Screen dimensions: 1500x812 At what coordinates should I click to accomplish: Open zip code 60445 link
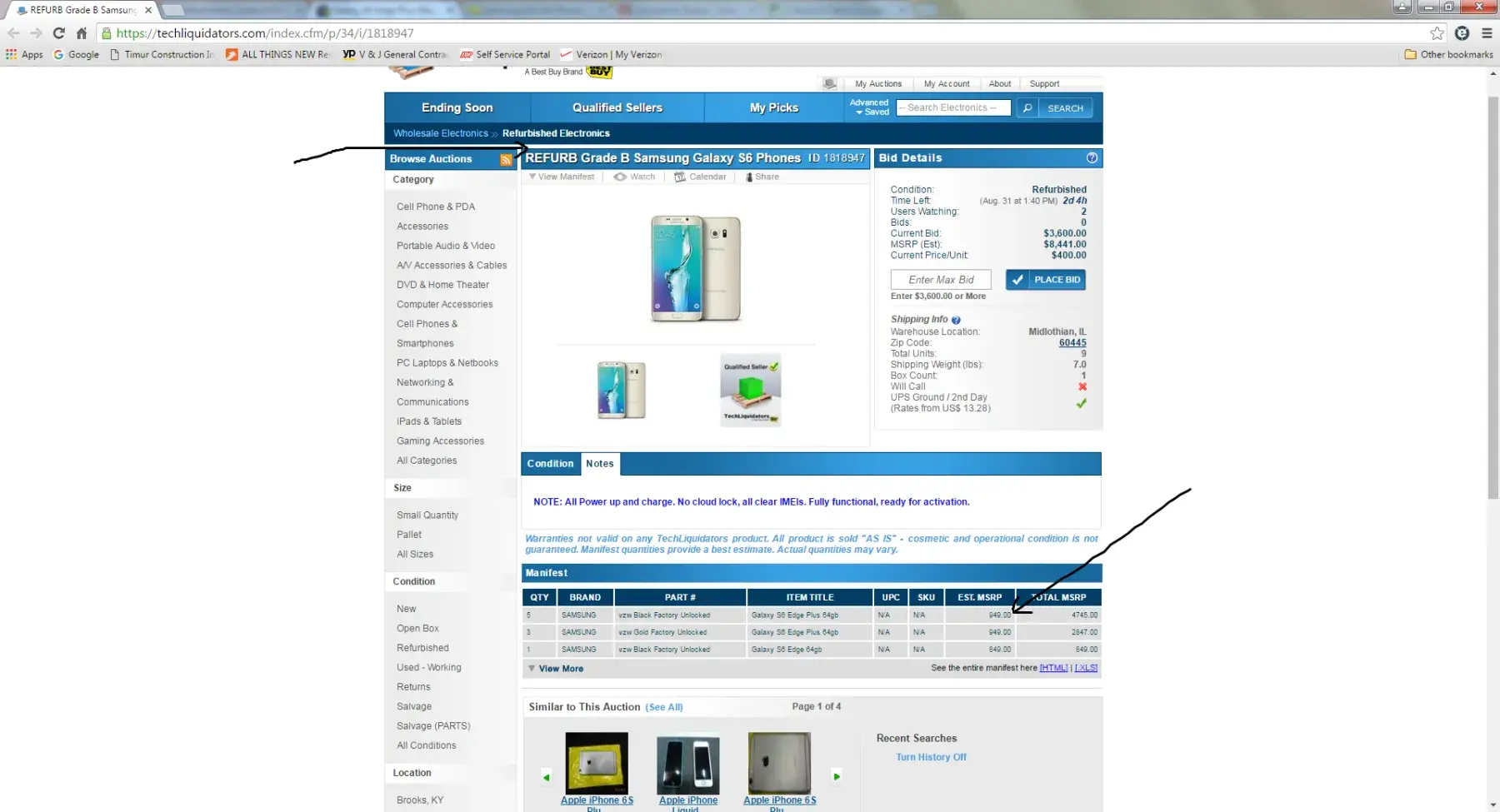[1072, 342]
